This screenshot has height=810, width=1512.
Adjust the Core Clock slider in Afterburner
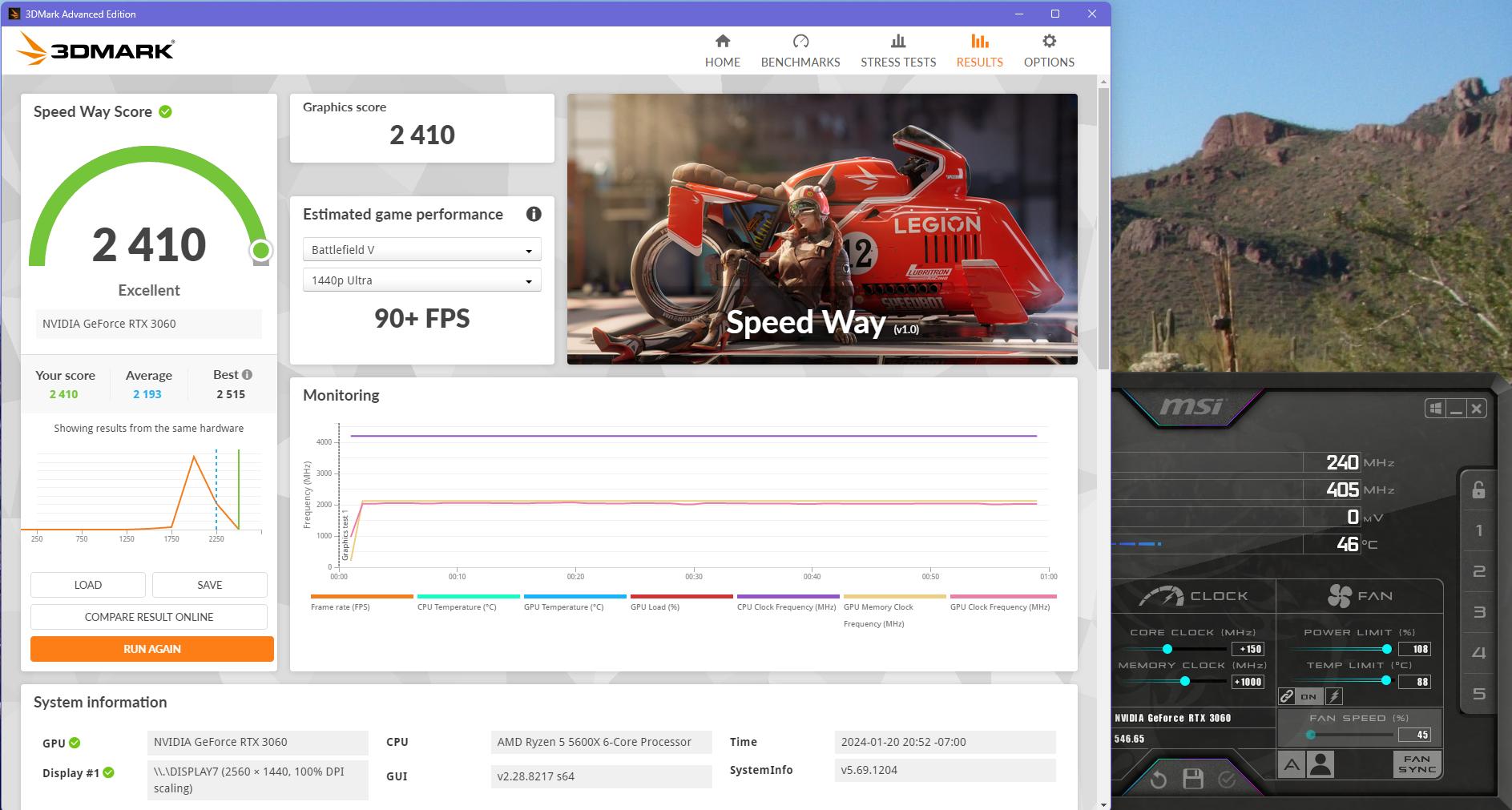pyautogui.click(x=1167, y=649)
